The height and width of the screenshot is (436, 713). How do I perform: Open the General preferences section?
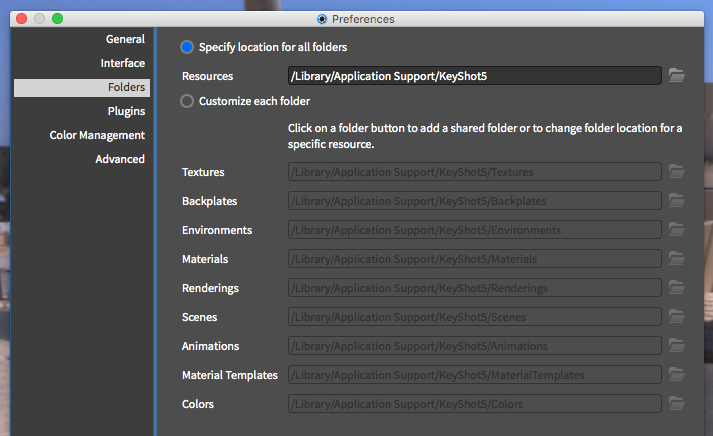126,39
